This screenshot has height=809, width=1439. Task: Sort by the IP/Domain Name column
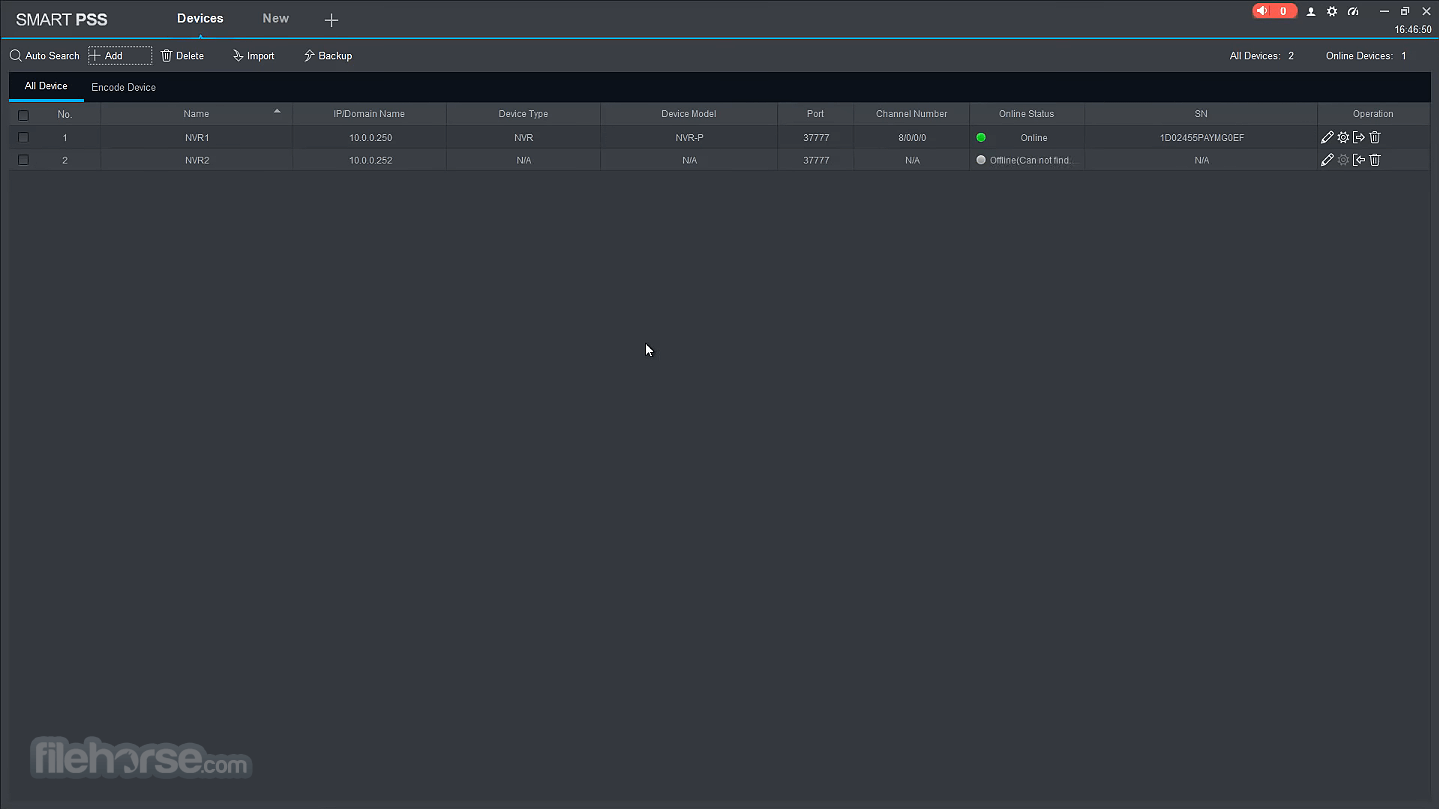369,114
